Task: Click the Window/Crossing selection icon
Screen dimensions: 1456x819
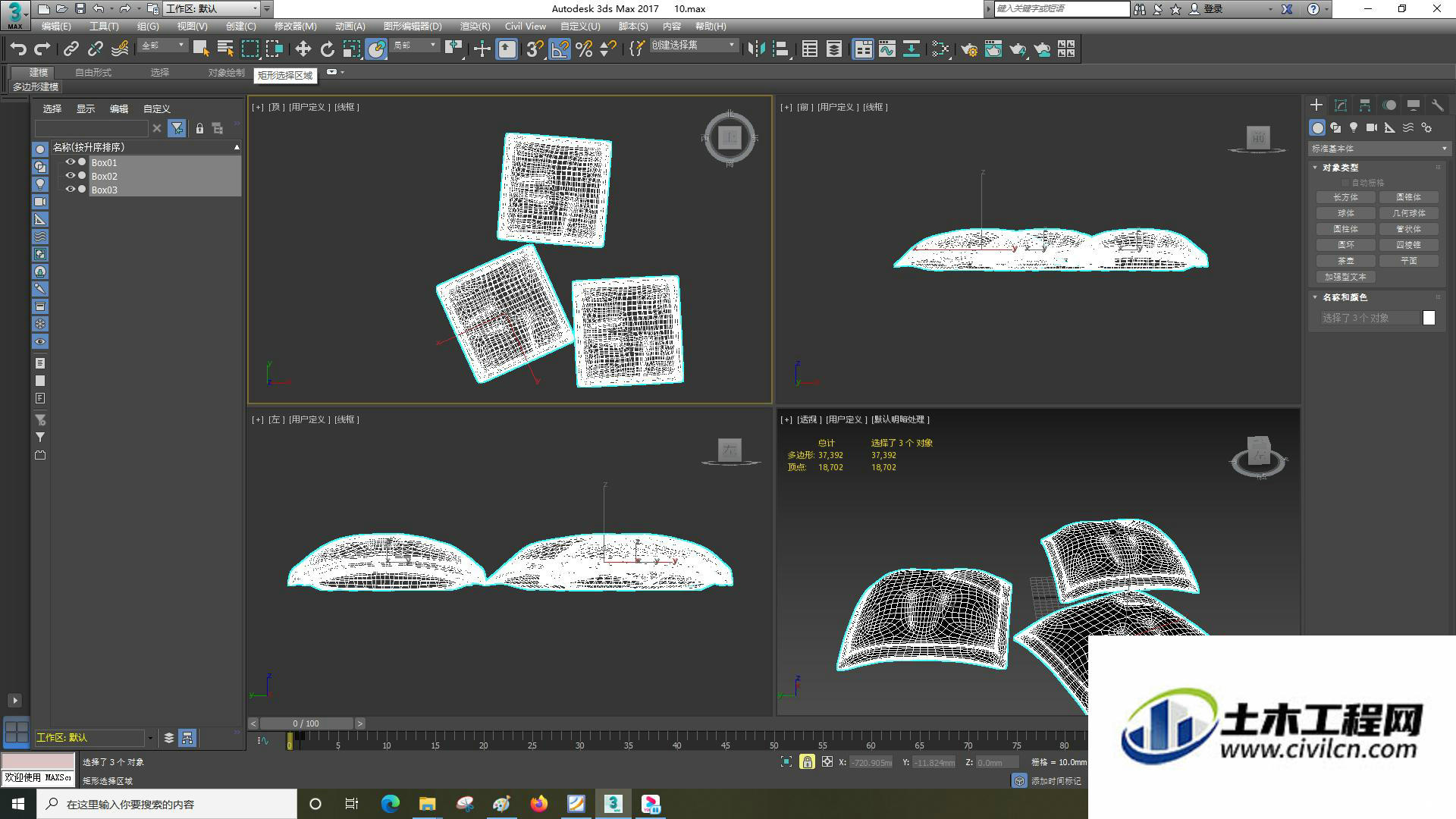Action: (x=274, y=49)
